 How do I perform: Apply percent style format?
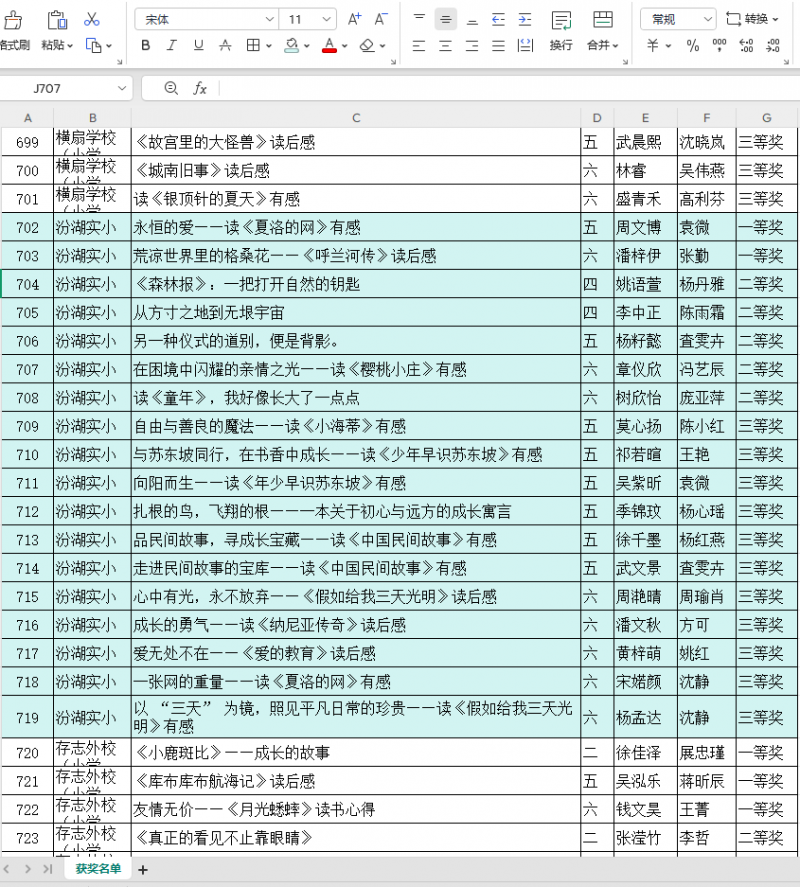[x=693, y=45]
